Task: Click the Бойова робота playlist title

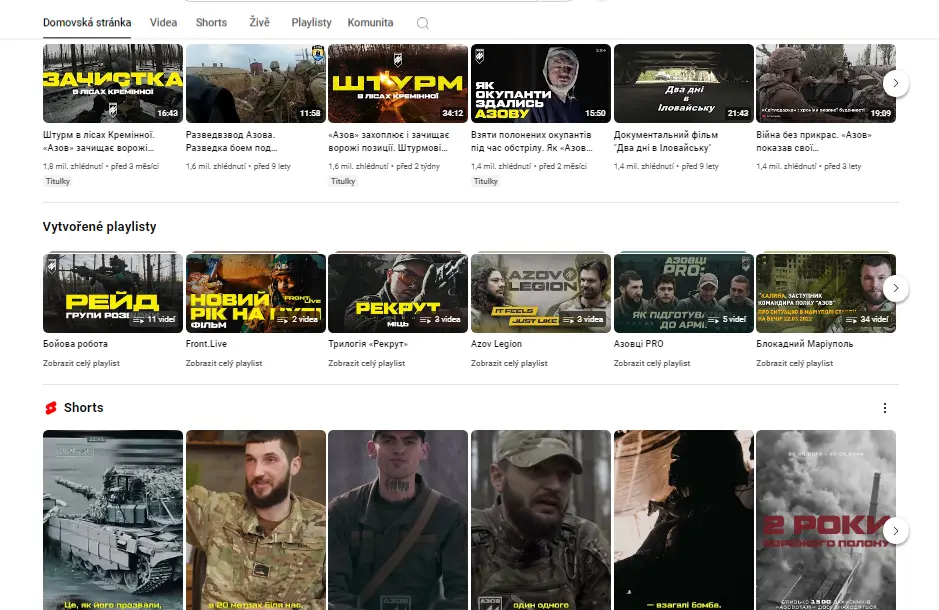Action: (75, 344)
